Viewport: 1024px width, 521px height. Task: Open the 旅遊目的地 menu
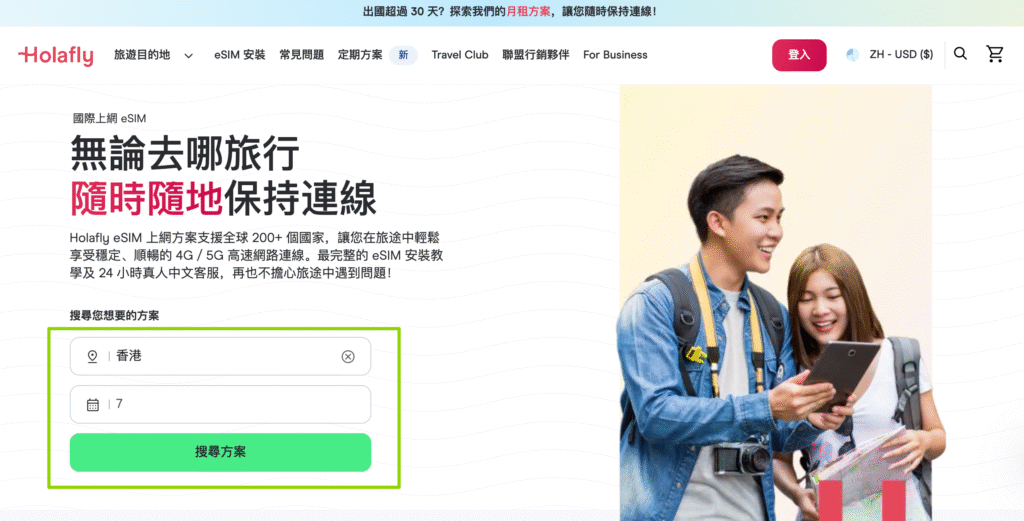pyautogui.click(x=142, y=55)
